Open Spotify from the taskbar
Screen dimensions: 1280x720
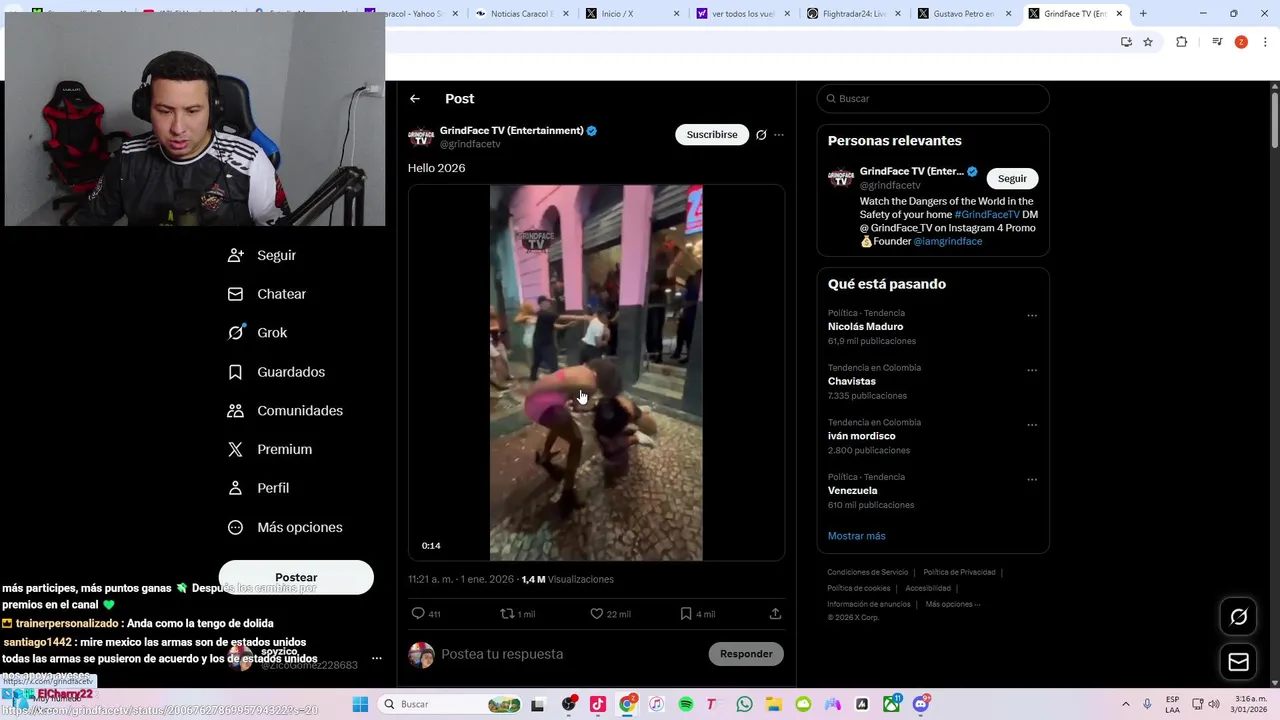pyautogui.click(x=686, y=704)
